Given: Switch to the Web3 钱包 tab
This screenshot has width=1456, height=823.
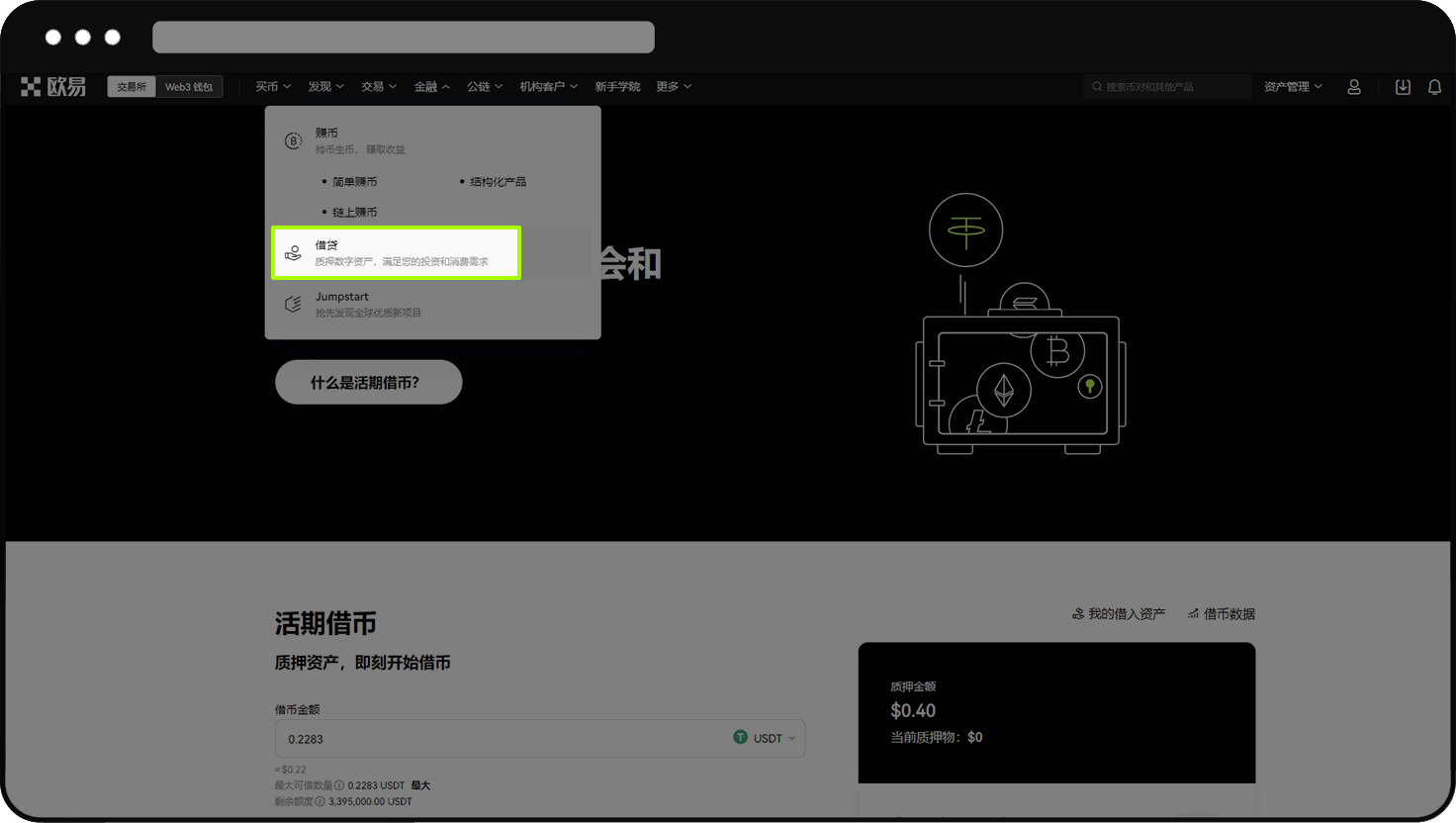Looking at the screenshot, I should [188, 86].
